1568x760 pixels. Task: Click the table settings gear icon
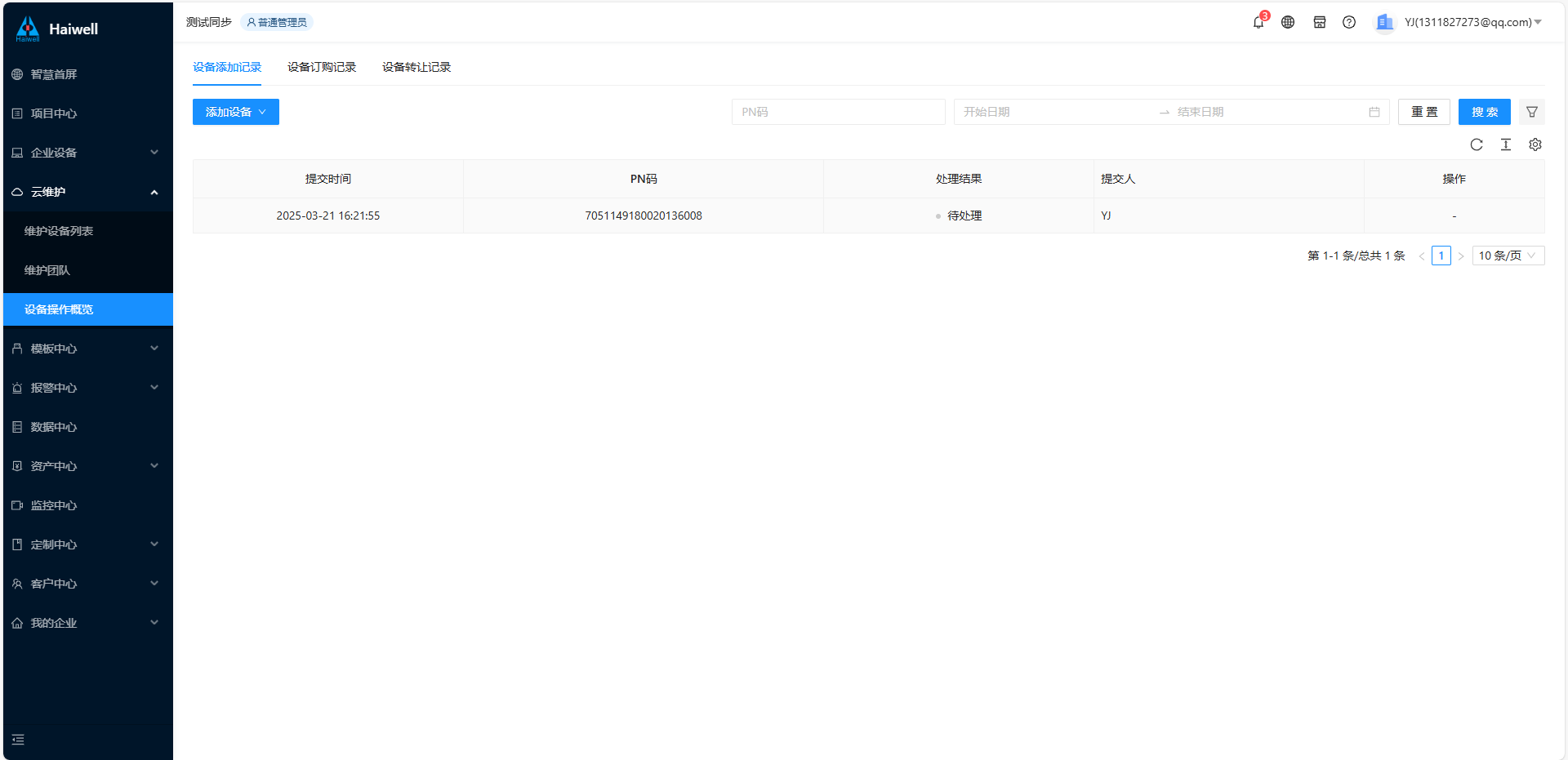point(1535,144)
